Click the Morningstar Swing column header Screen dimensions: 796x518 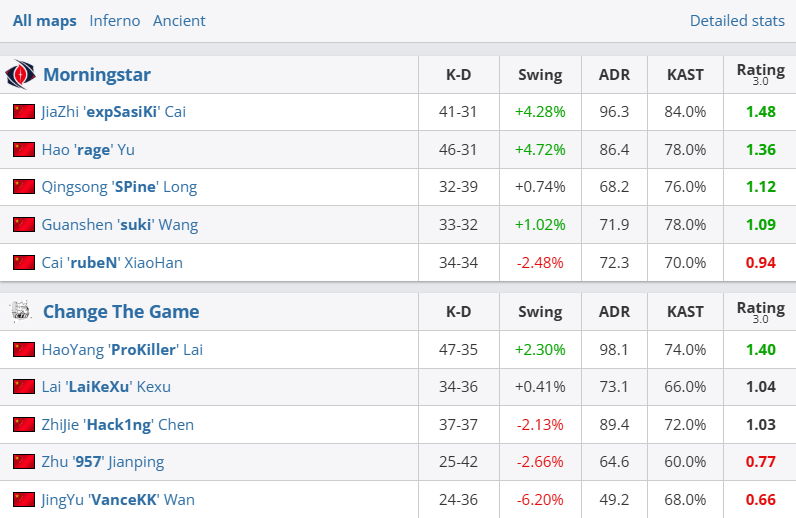[x=540, y=75]
